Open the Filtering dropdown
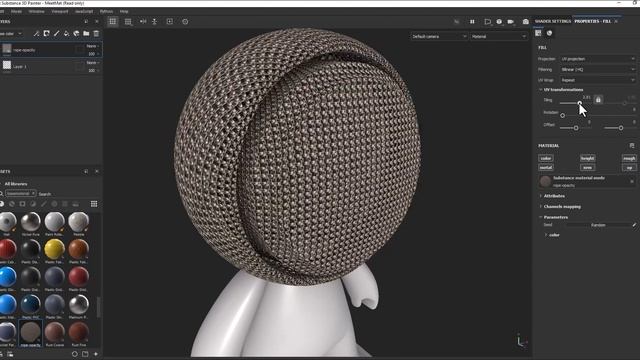This screenshot has height=360, width=640. click(x=598, y=69)
